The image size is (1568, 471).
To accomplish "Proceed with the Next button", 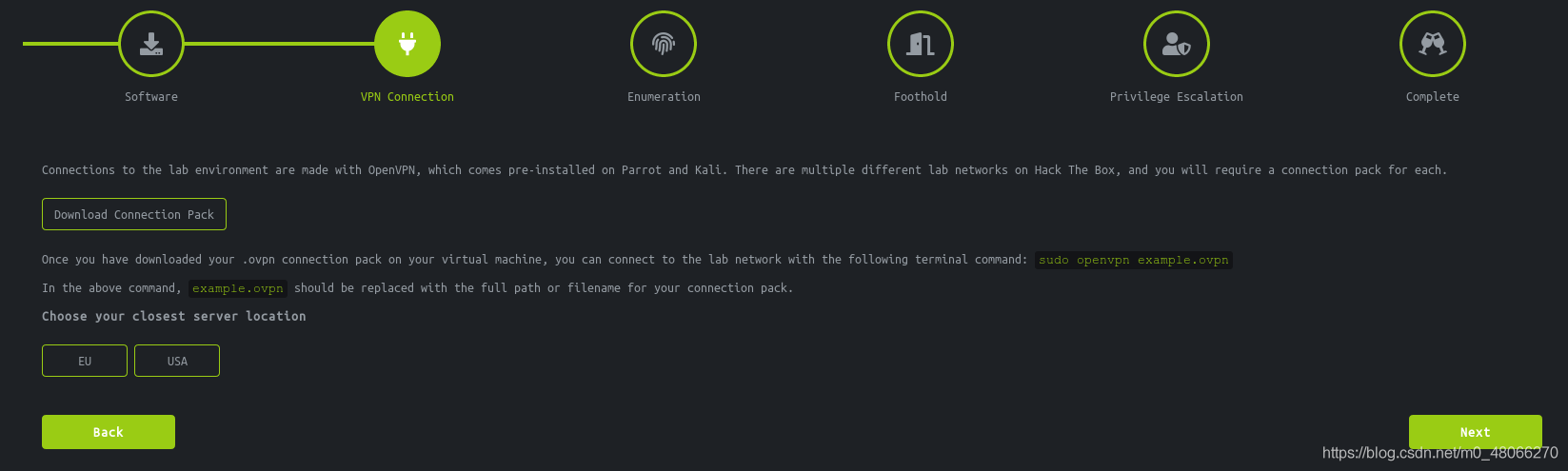I will pos(1476,432).
